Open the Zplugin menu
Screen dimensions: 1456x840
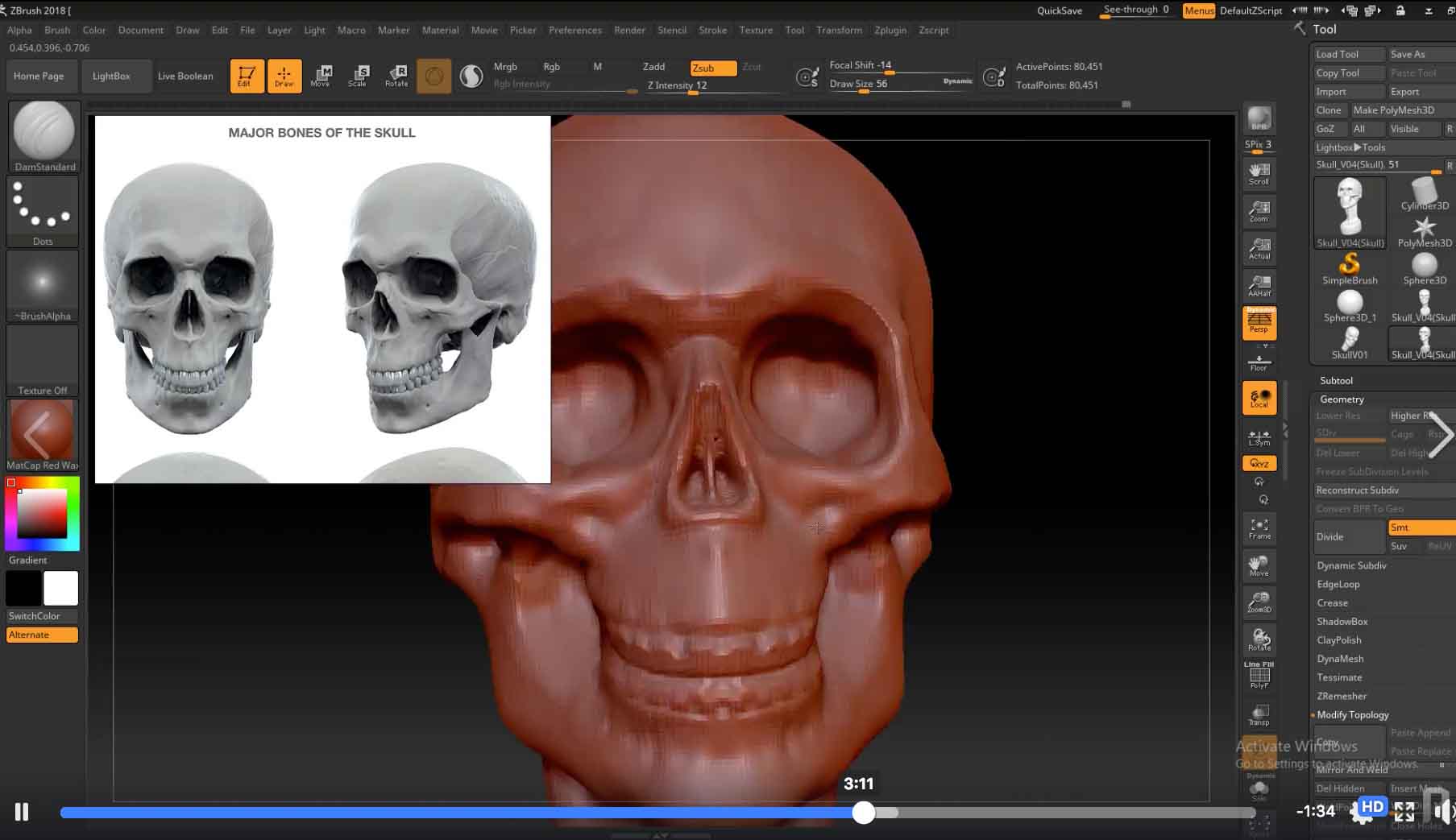890,30
